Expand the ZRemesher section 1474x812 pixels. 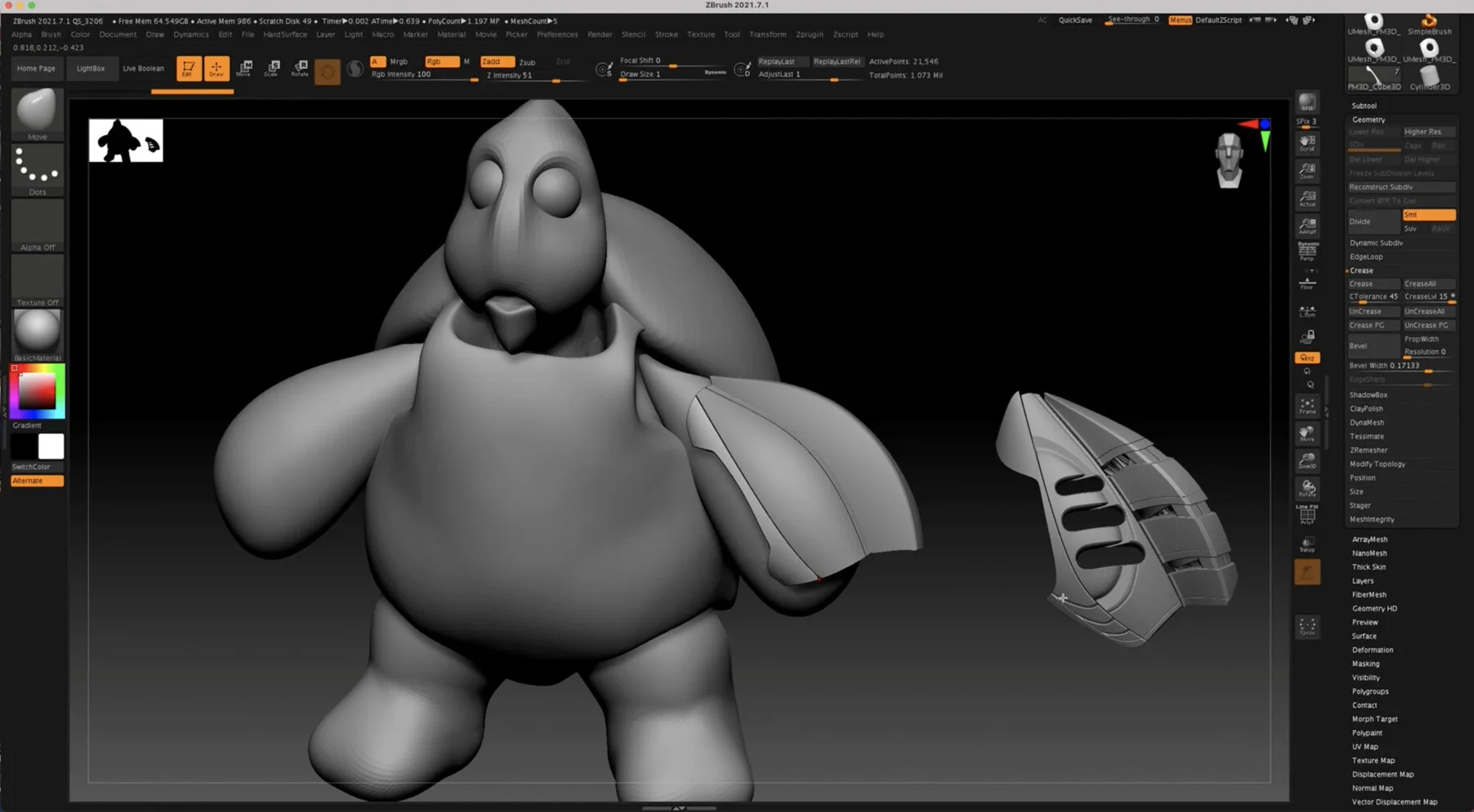coord(1369,450)
